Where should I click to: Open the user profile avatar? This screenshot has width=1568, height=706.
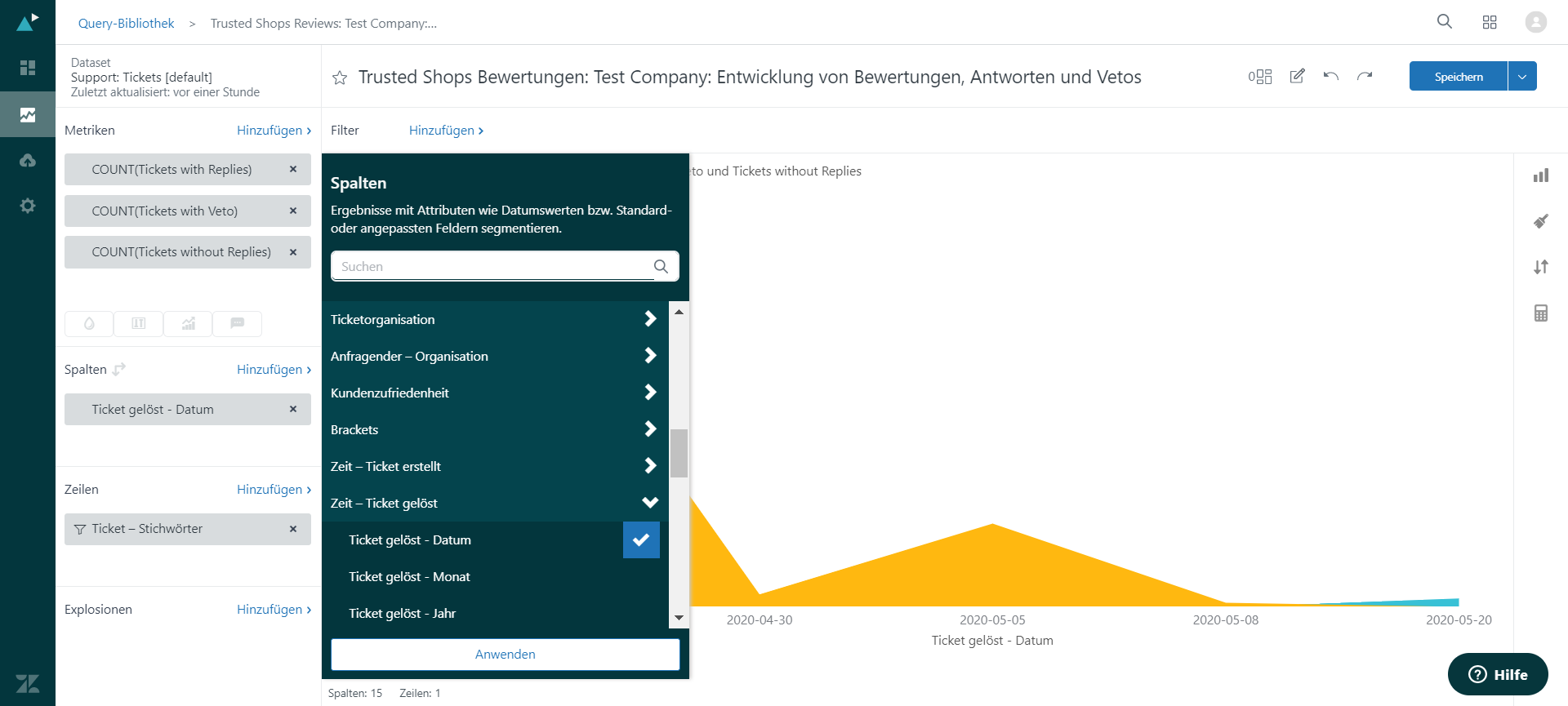(1535, 22)
